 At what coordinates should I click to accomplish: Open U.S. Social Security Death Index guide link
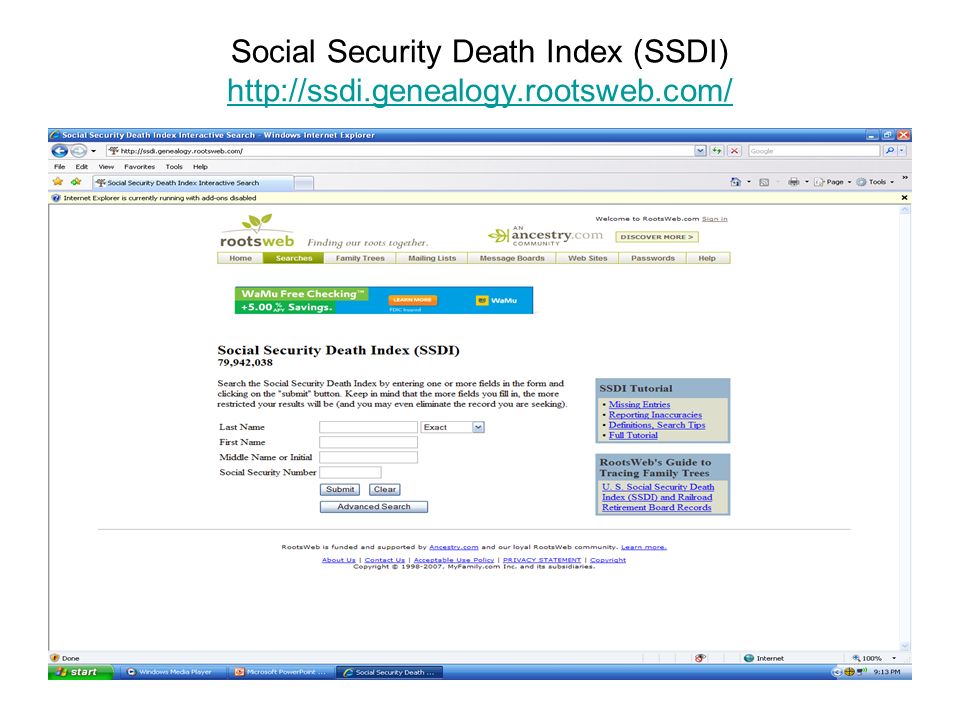click(x=658, y=497)
